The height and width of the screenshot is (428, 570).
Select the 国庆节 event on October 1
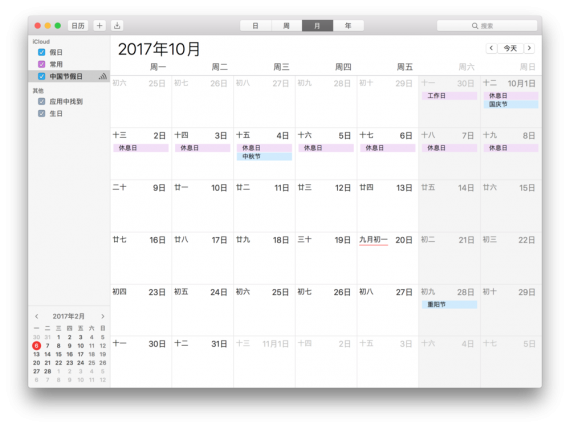[511, 104]
